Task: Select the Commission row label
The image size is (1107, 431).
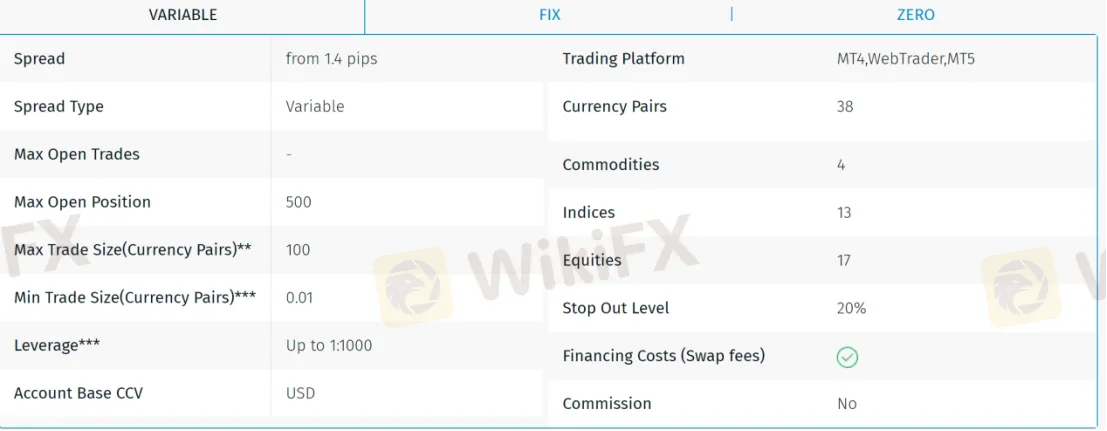Action: 606,404
